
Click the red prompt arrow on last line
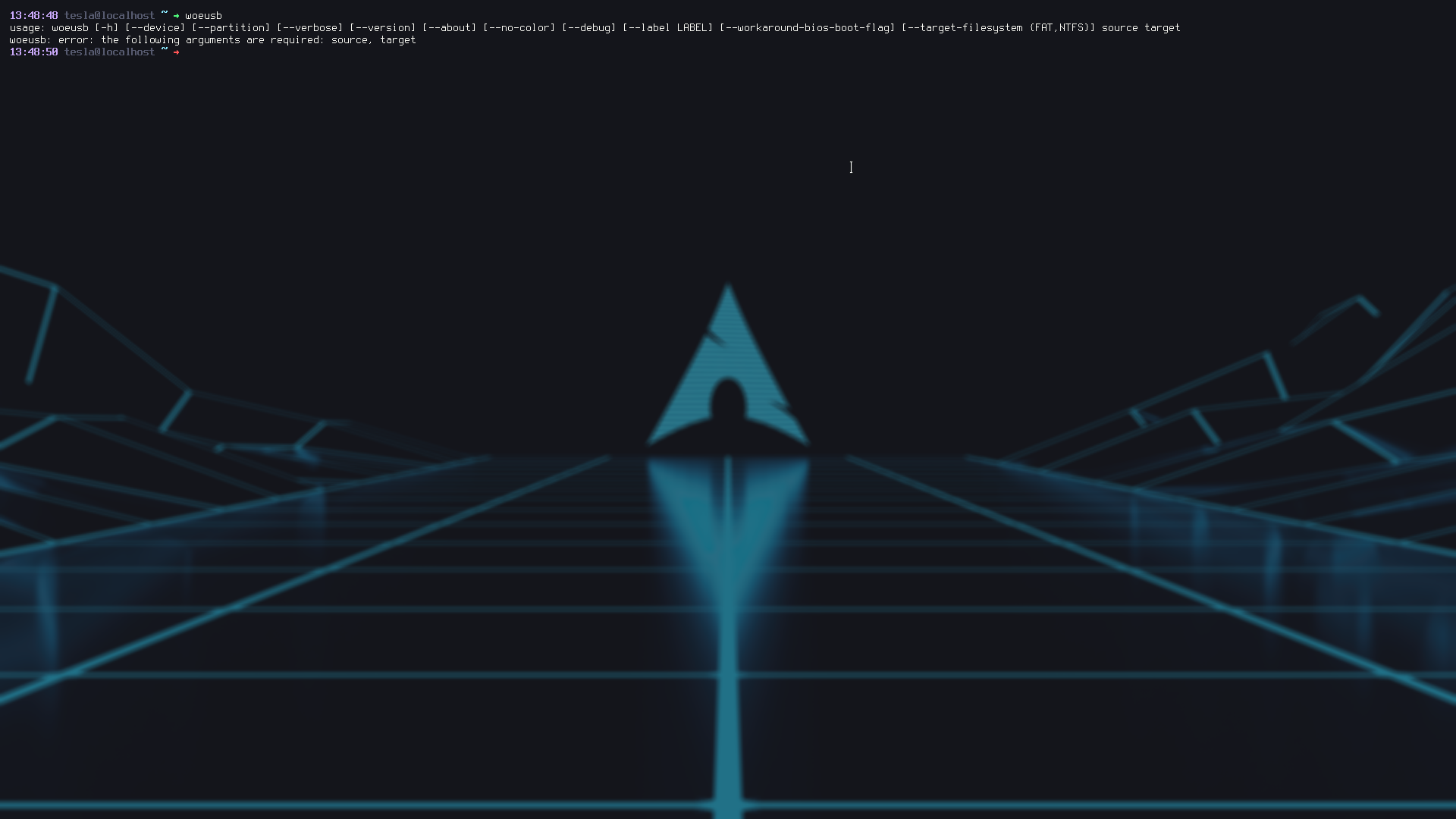tap(176, 52)
